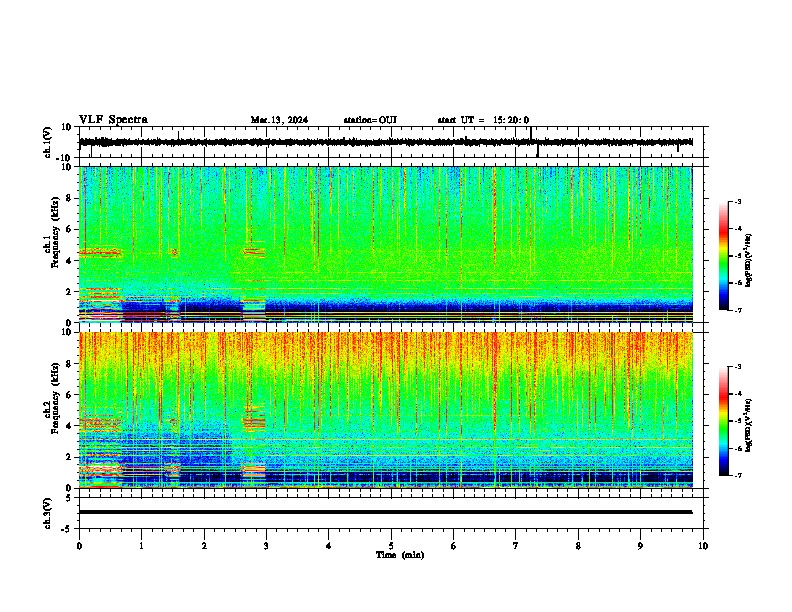Click the "start UT = 15:20:0" text

coord(483,120)
